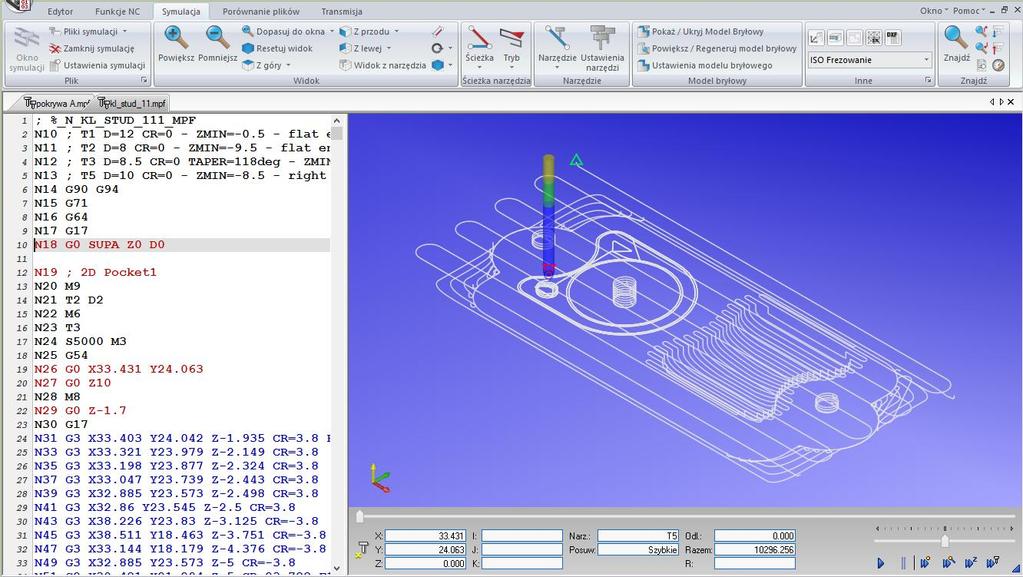Screen dimensions: 1023x577
Task: Click the simulation progress slider handle
Action: tap(359, 517)
